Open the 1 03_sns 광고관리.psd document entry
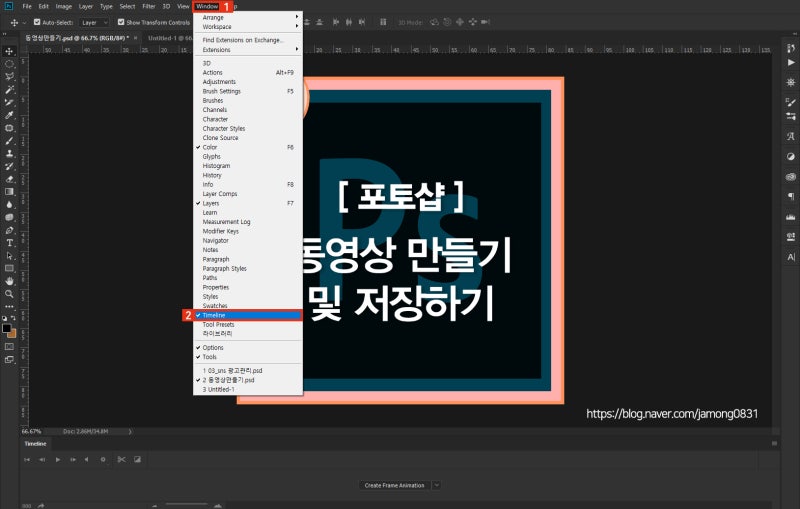Screen dimensions: 800x509 (248, 371)
